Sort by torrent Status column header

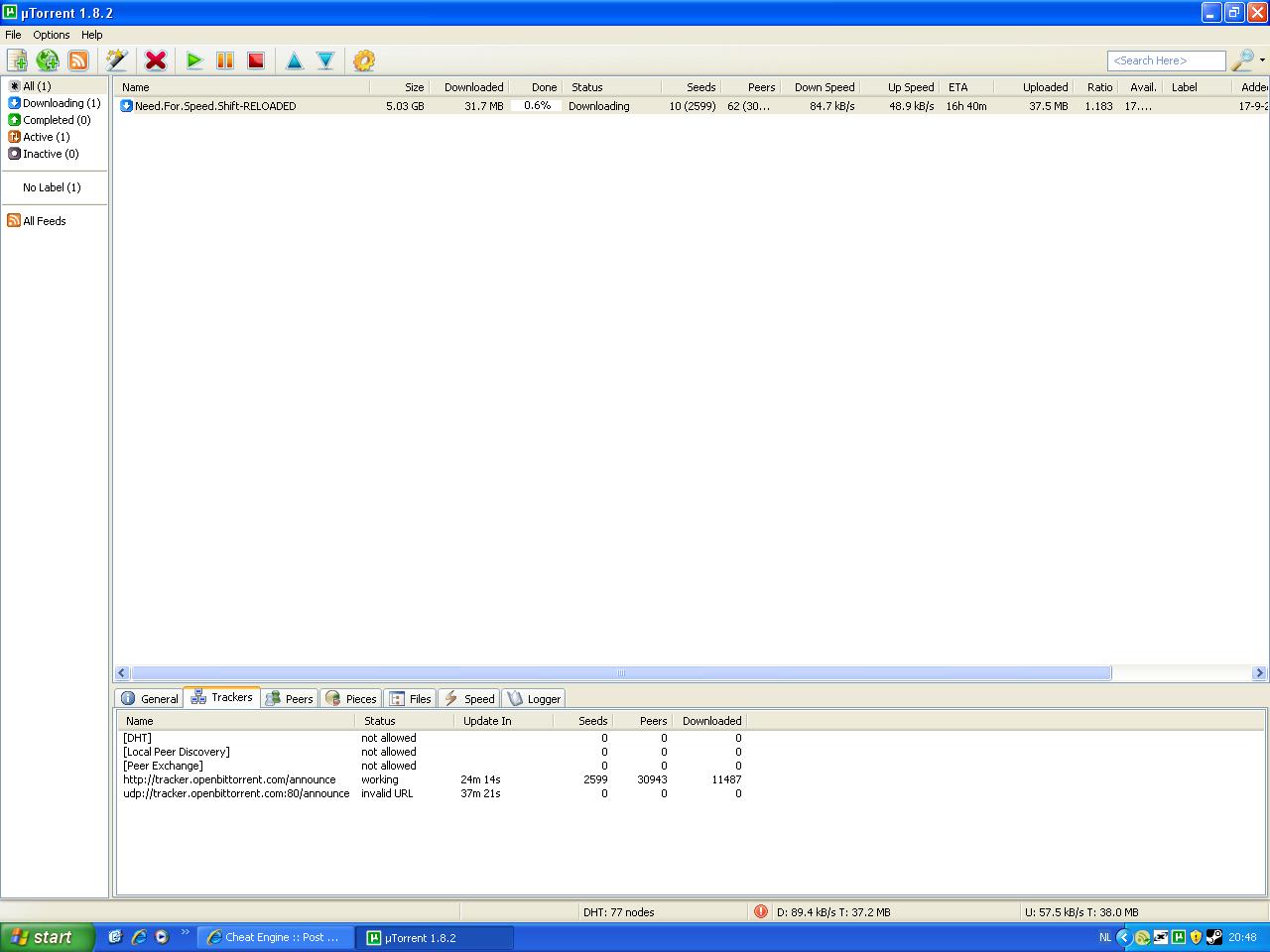(611, 87)
